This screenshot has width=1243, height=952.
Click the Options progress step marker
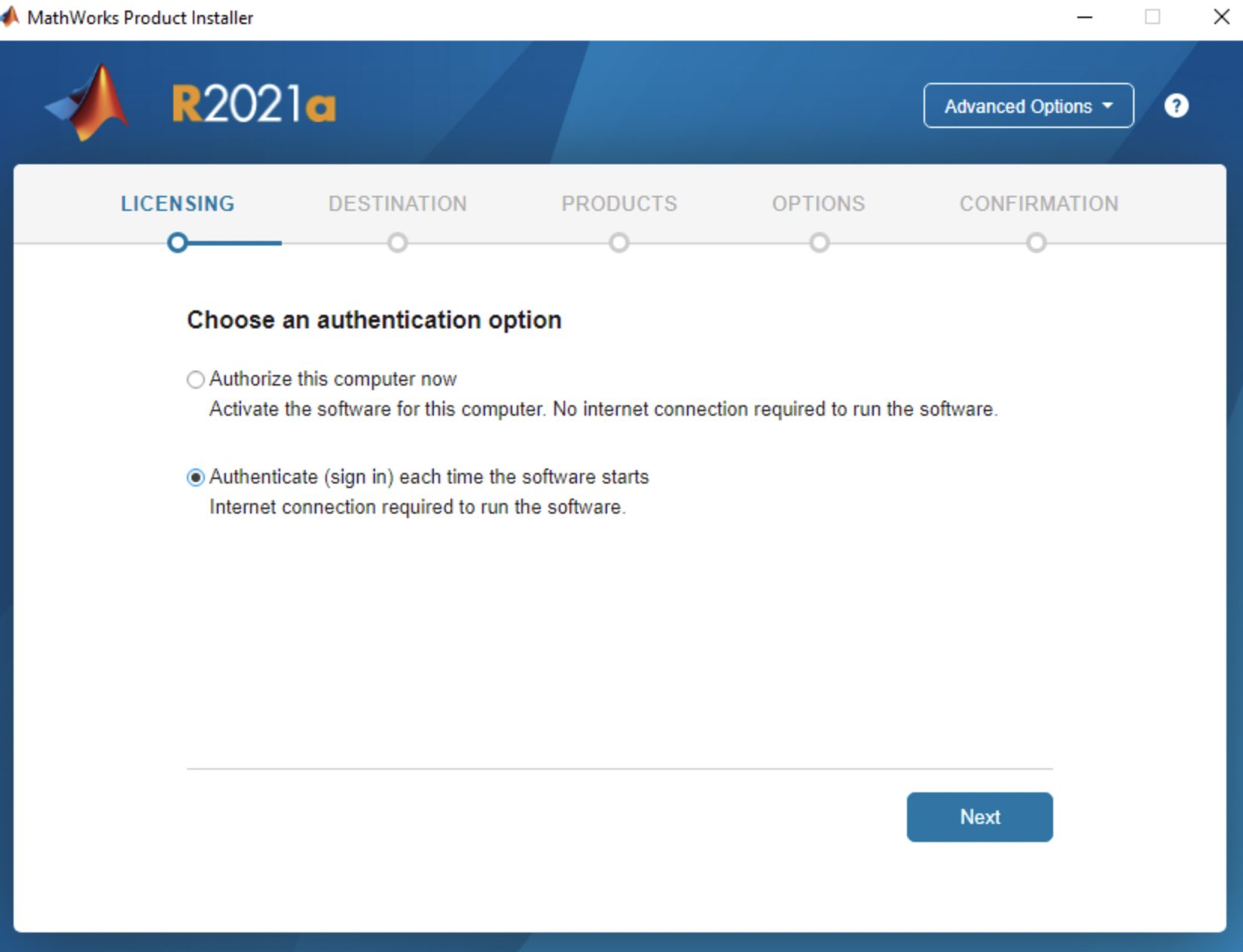[820, 243]
